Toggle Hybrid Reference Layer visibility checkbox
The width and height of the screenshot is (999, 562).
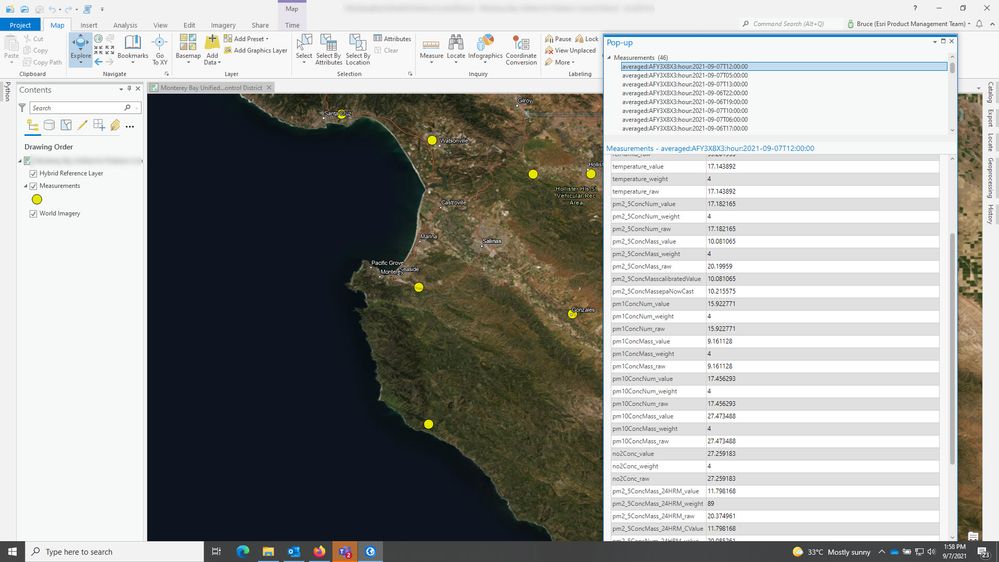click(x=34, y=173)
